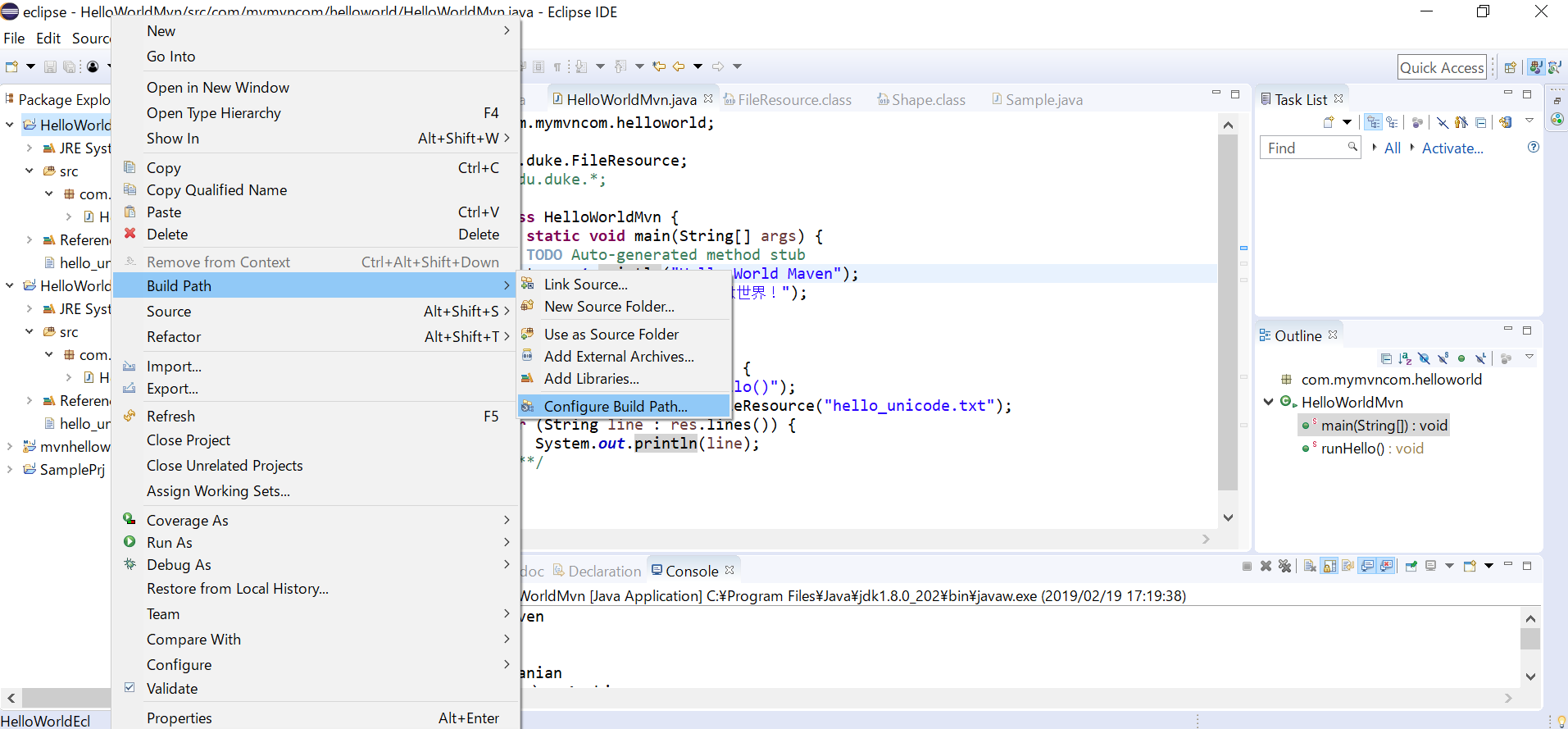The image size is (1568, 729).
Task: Open Task List help question icon
Action: 1534,147
